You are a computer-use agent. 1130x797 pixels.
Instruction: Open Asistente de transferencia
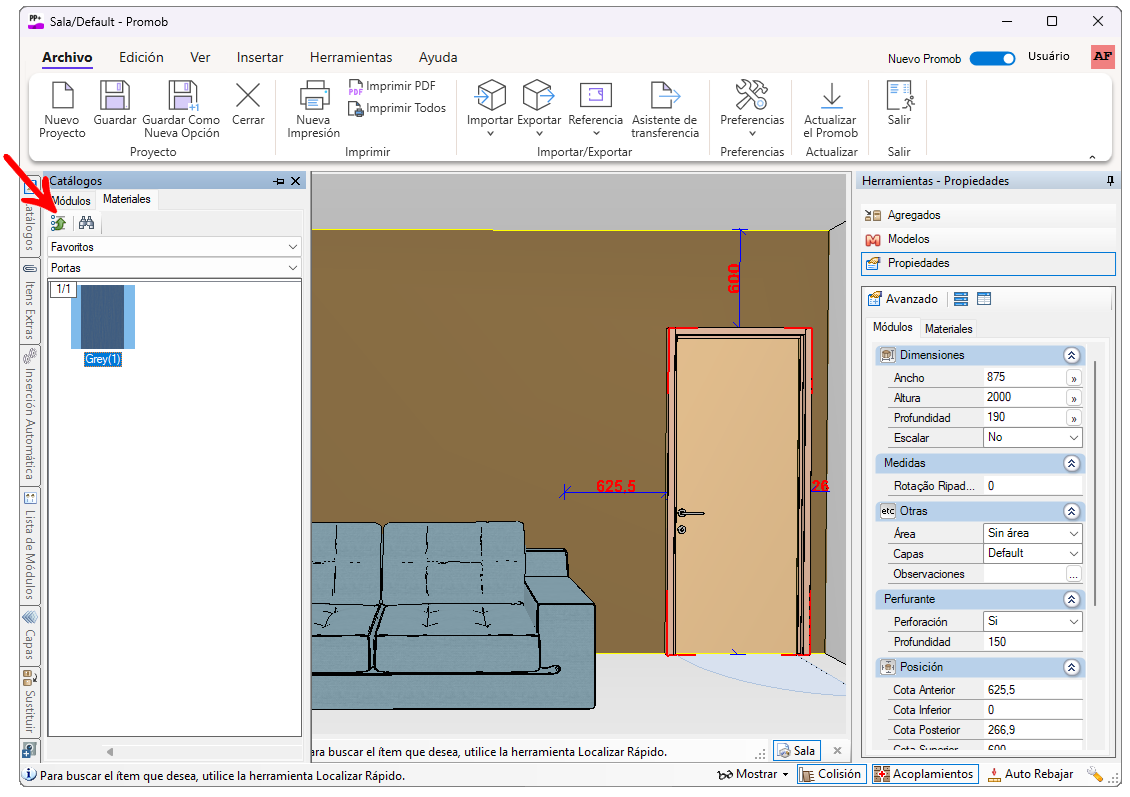click(x=665, y=97)
